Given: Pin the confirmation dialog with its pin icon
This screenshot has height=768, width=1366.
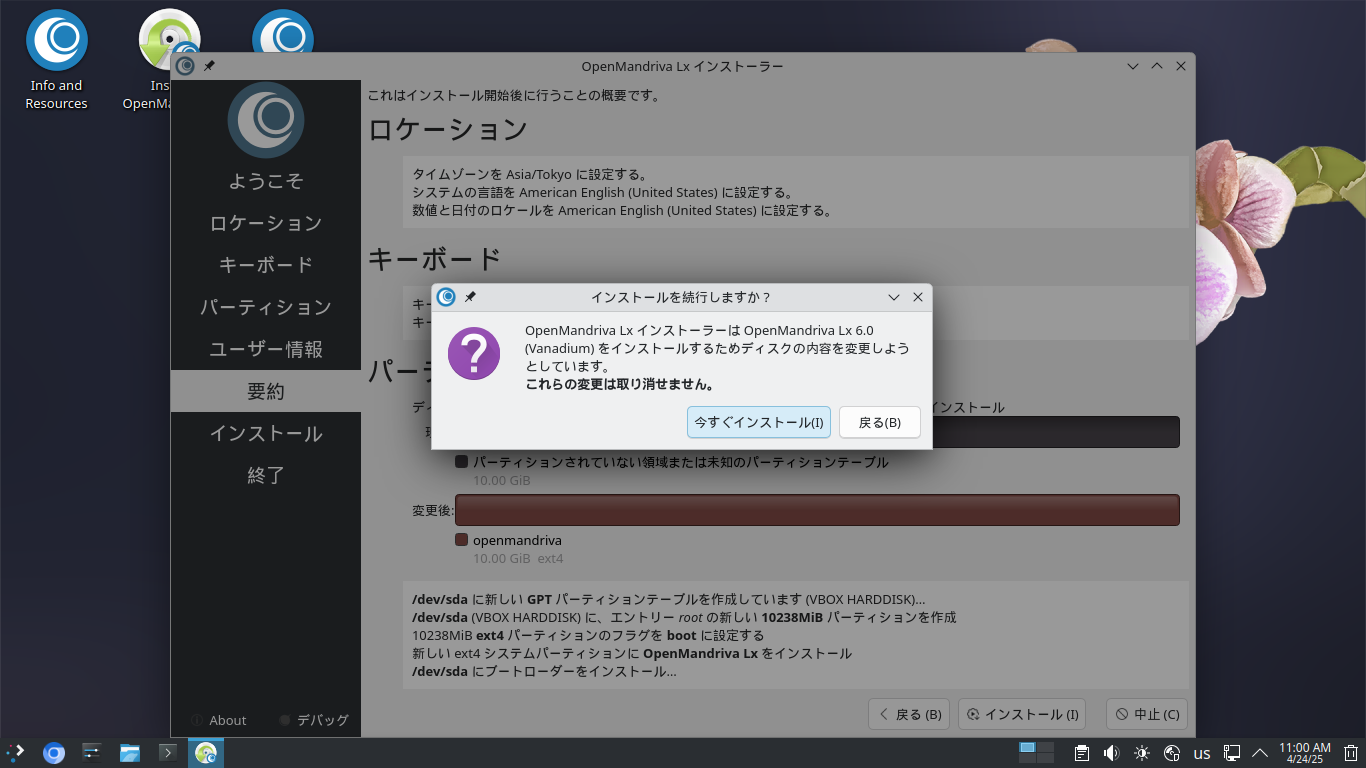Looking at the screenshot, I should [470, 297].
